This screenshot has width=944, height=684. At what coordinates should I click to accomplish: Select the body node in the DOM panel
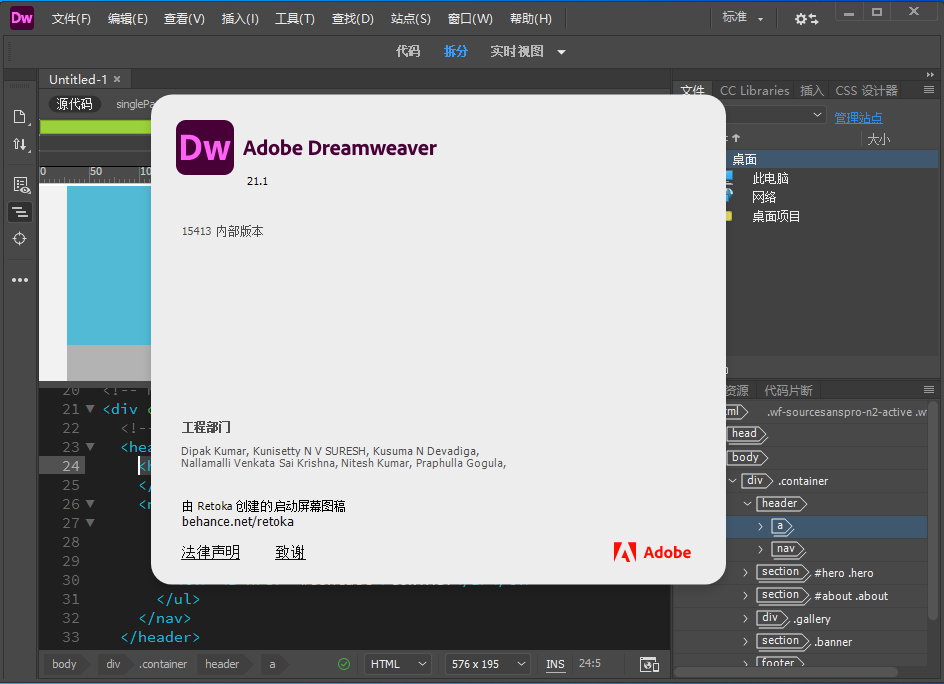coord(747,458)
